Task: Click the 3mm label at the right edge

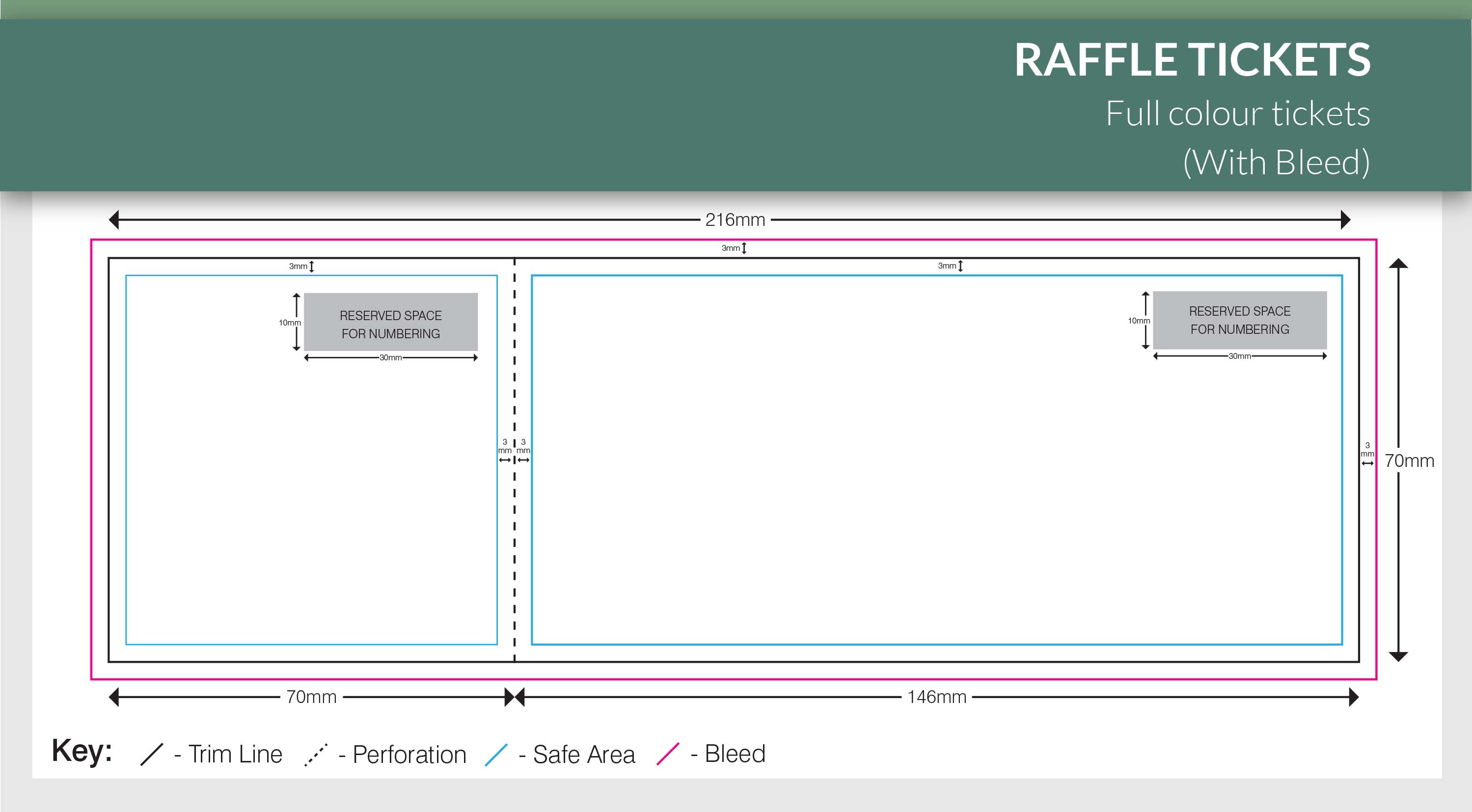Action: point(1367,450)
